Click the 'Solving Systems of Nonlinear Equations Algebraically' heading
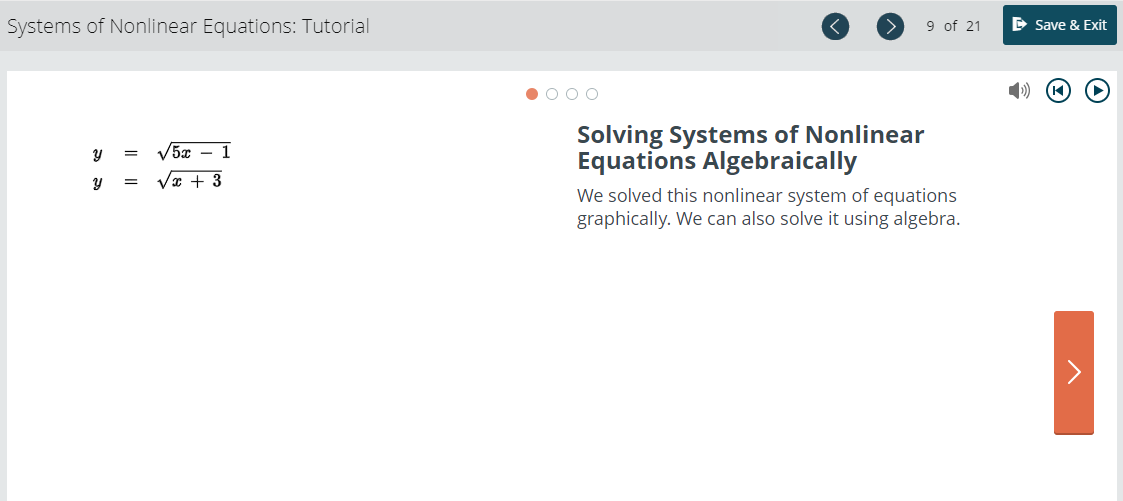 click(x=751, y=147)
